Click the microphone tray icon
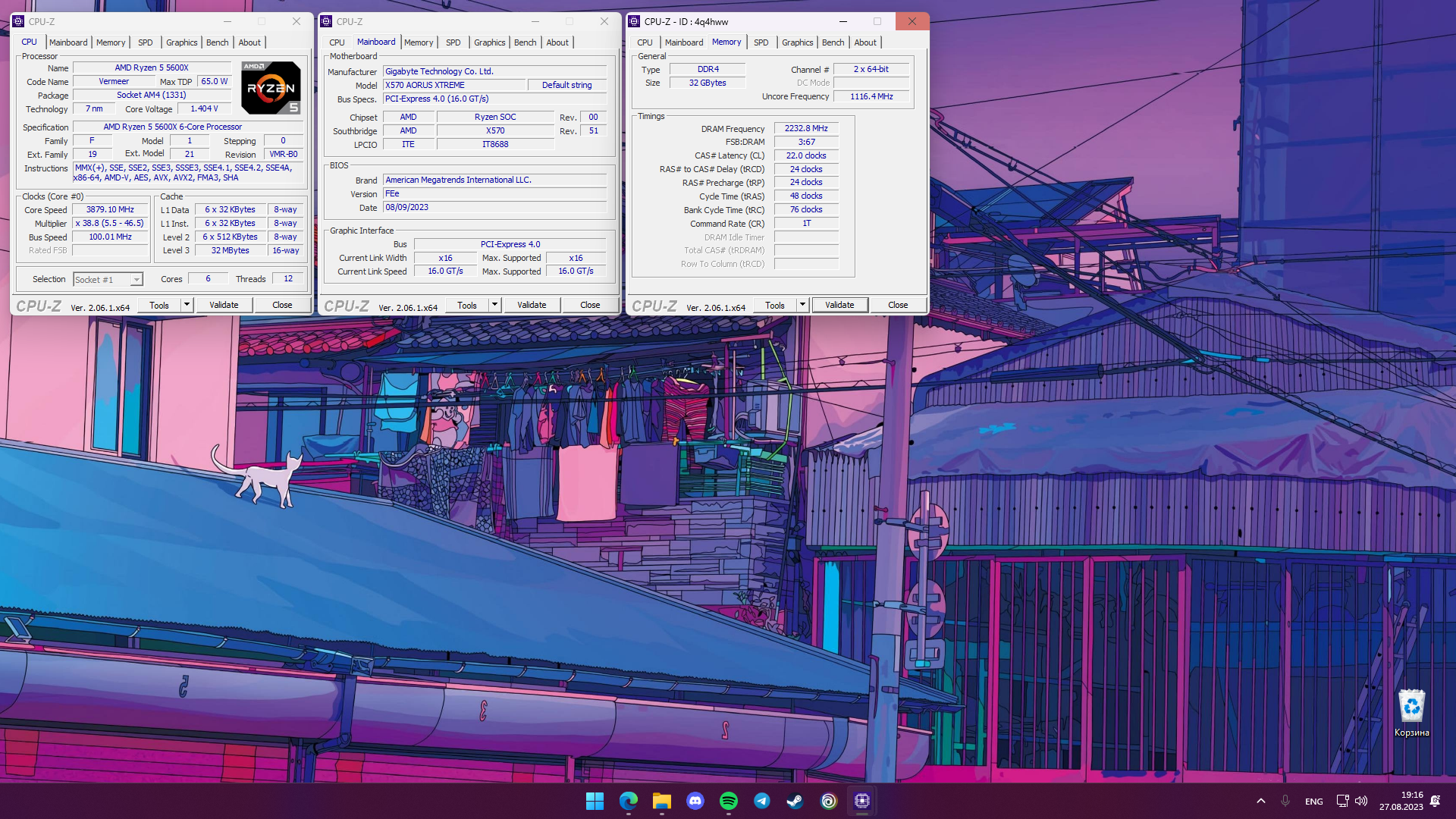Image resolution: width=1456 pixels, height=819 pixels. tap(1285, 801)
